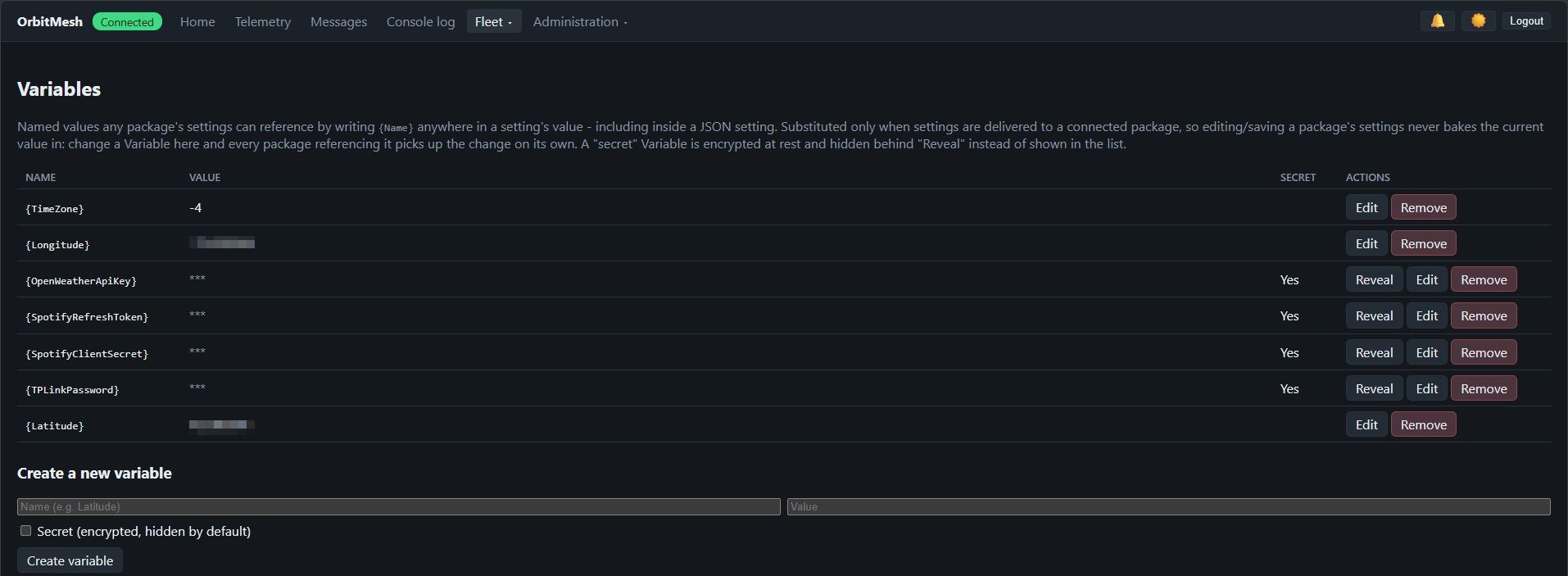Edit the OpenWeatherApiKey variable
The image size is (1568, 576).
[x=1426, y=279]
